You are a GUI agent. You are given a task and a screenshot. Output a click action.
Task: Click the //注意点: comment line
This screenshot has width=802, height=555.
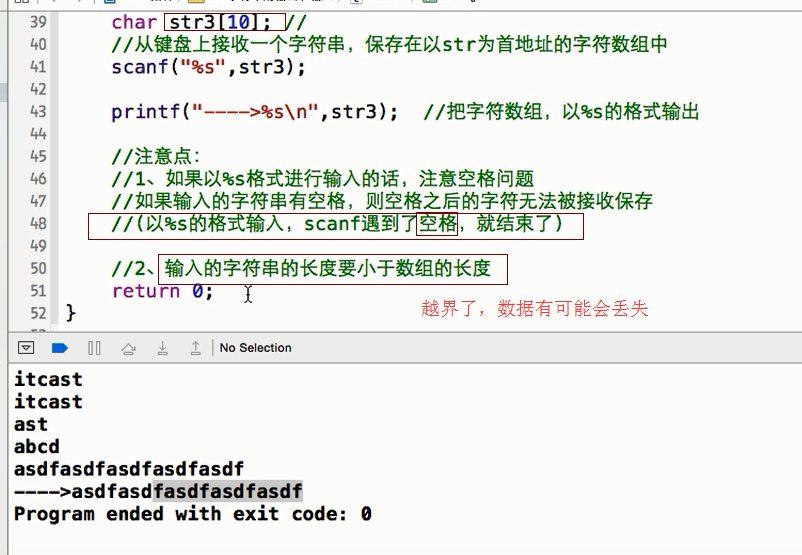tap(156, 157)
